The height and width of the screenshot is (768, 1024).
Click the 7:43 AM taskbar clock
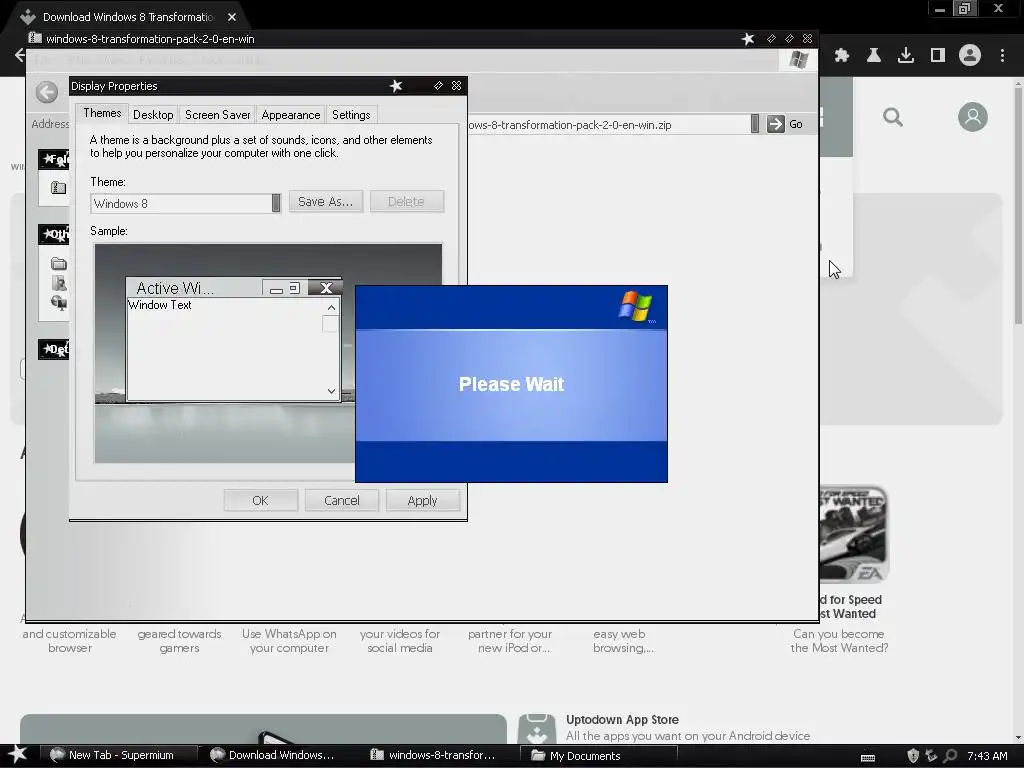click(x=987, y=756)
